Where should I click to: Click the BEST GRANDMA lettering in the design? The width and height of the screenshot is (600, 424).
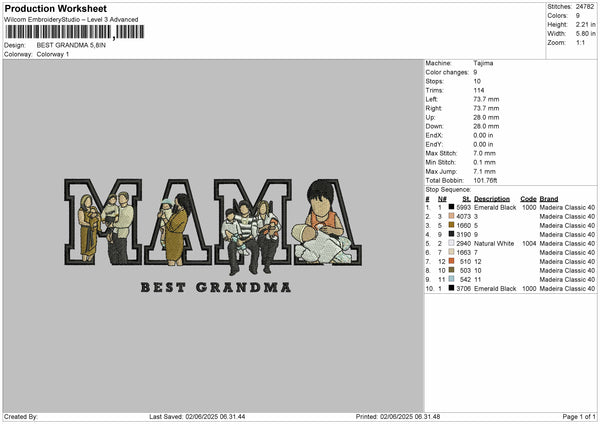pos(216,287)
